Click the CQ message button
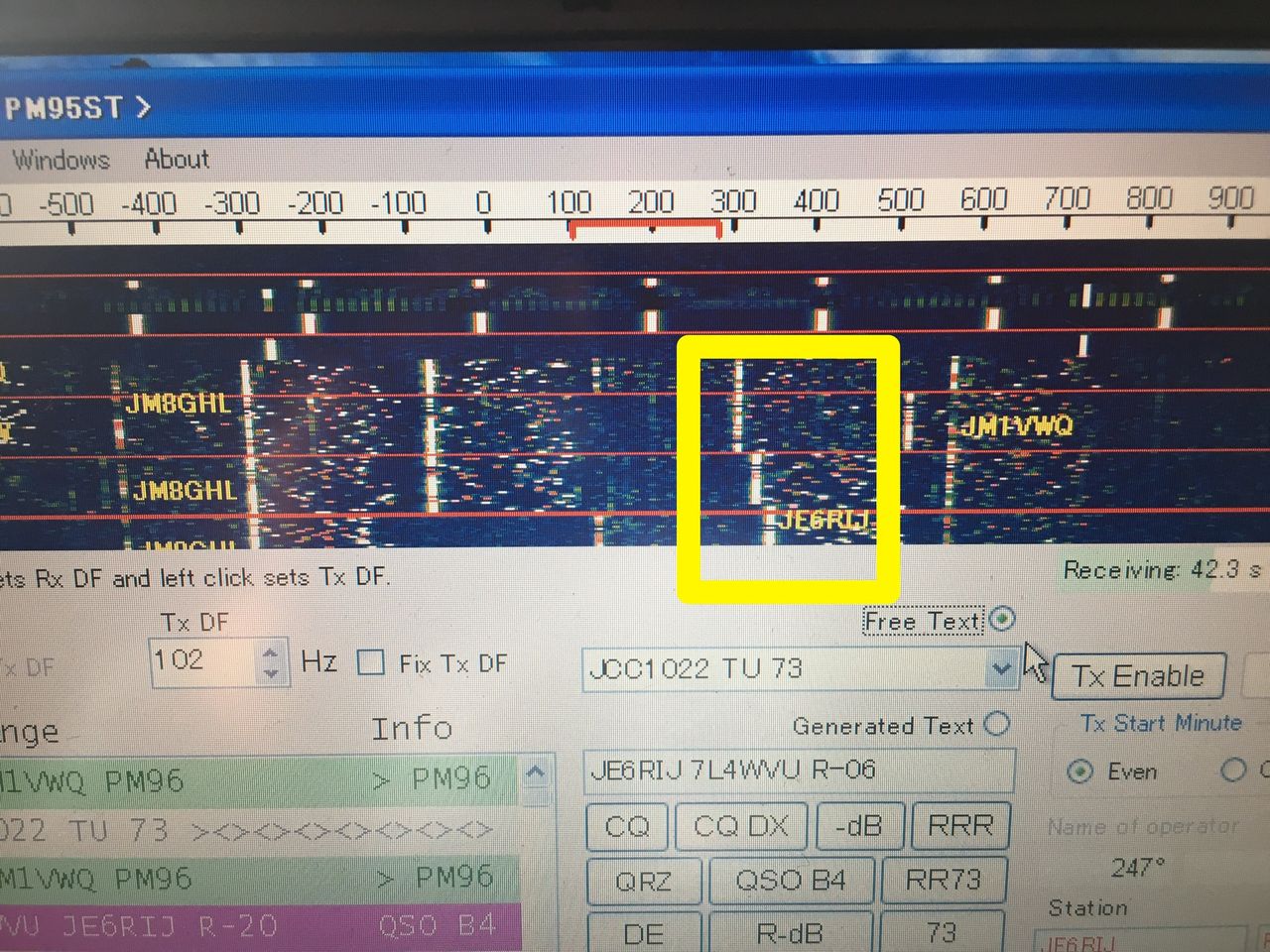The height and width of the screenshot is (952, 1270). pos(627,826)
